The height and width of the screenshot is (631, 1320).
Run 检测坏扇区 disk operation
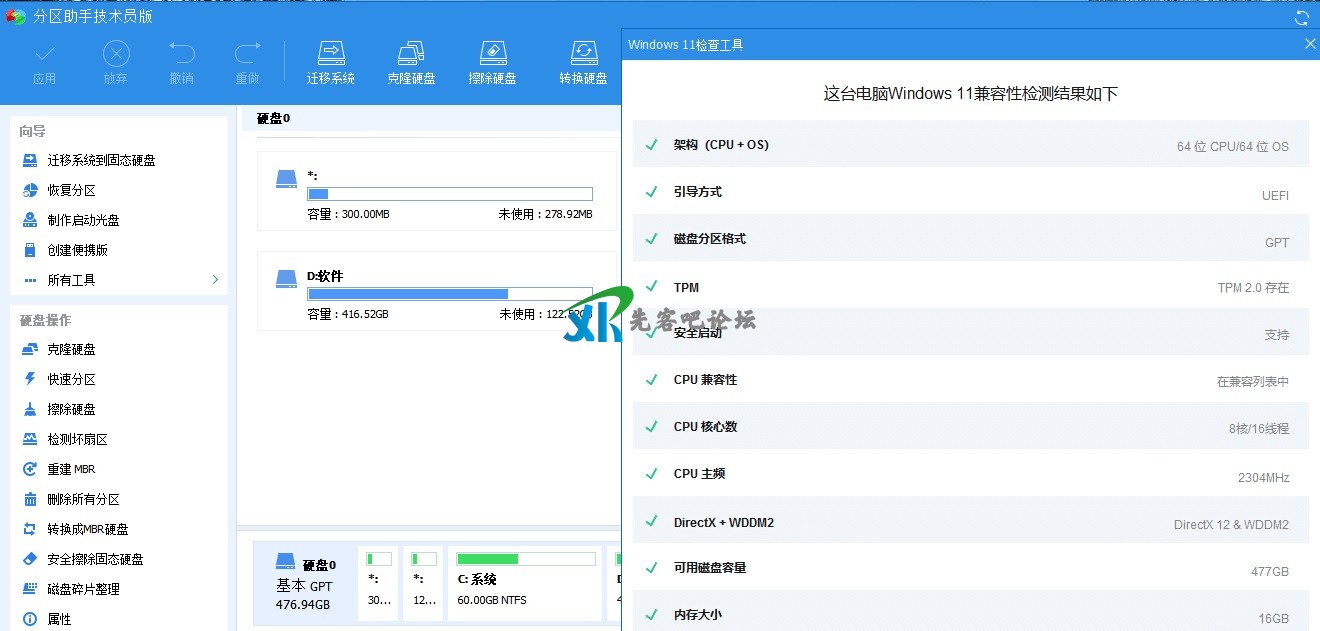(x=77, y=439)
